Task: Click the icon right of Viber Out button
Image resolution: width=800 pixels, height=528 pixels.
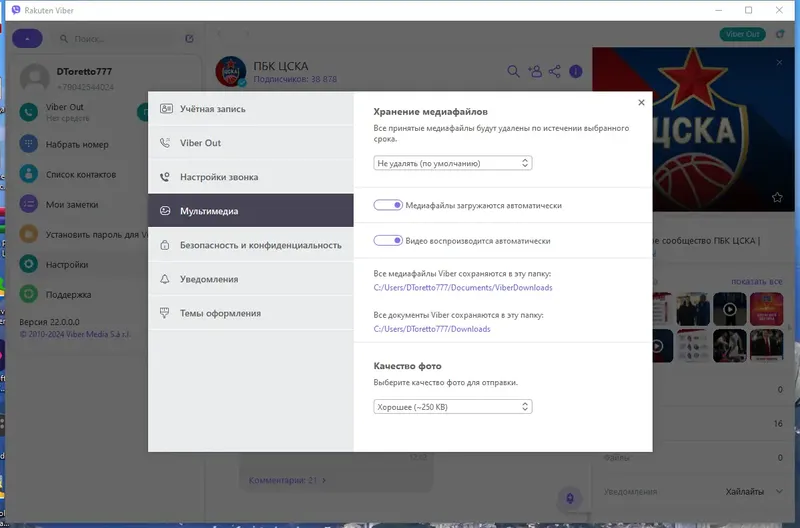Action: pyautogui.click(x=780, y=34)
